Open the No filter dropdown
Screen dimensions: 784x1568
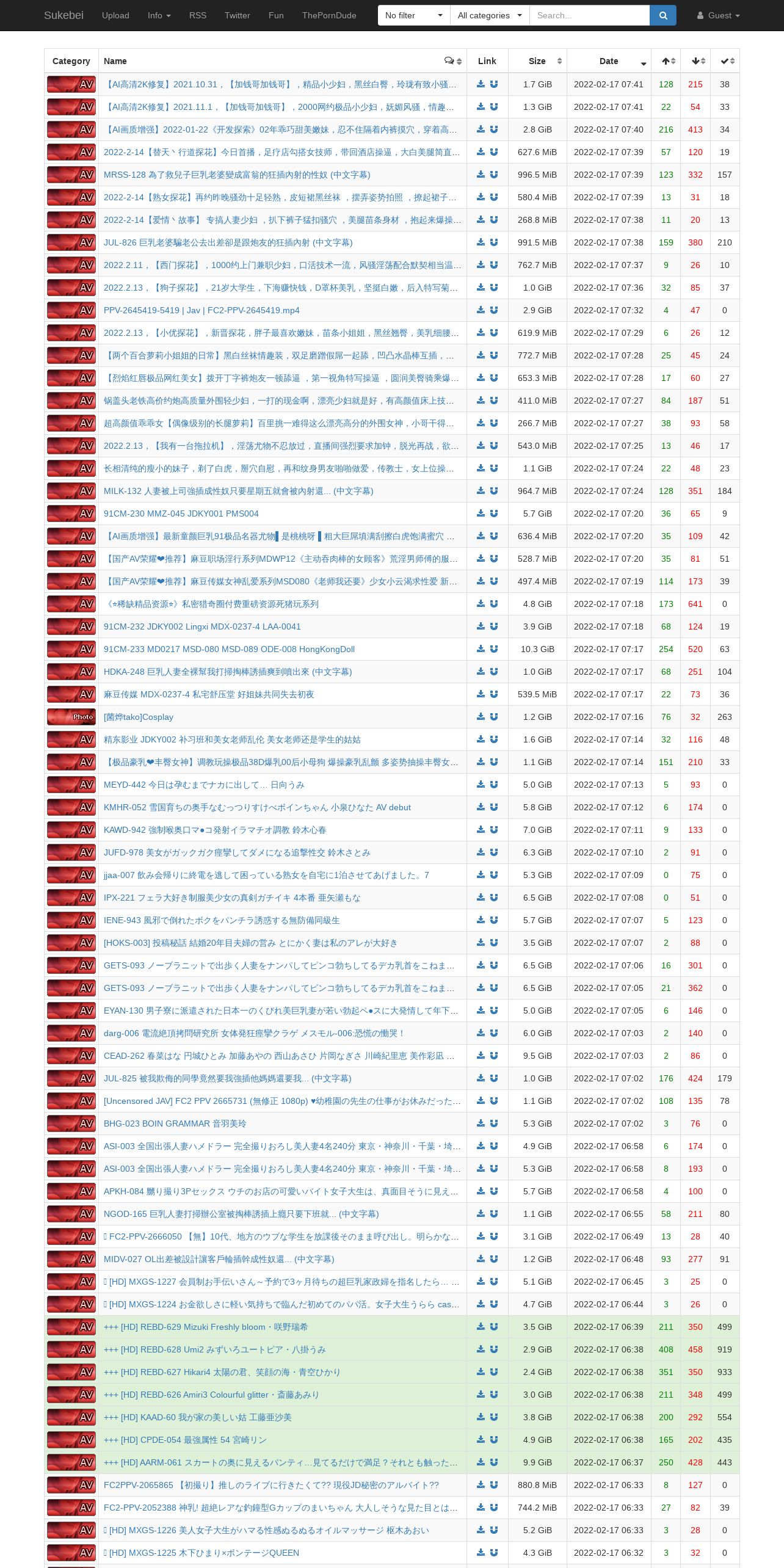pos(414,15)
